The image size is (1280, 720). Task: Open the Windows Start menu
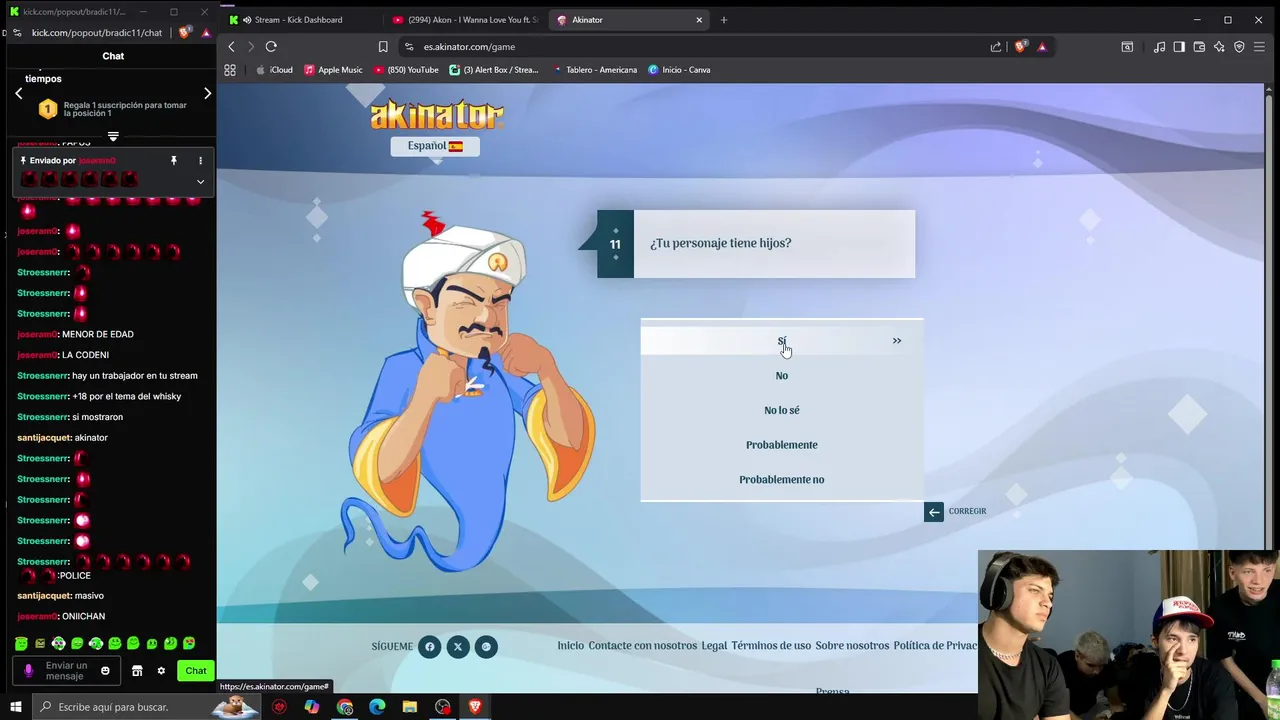click(15, 707)
